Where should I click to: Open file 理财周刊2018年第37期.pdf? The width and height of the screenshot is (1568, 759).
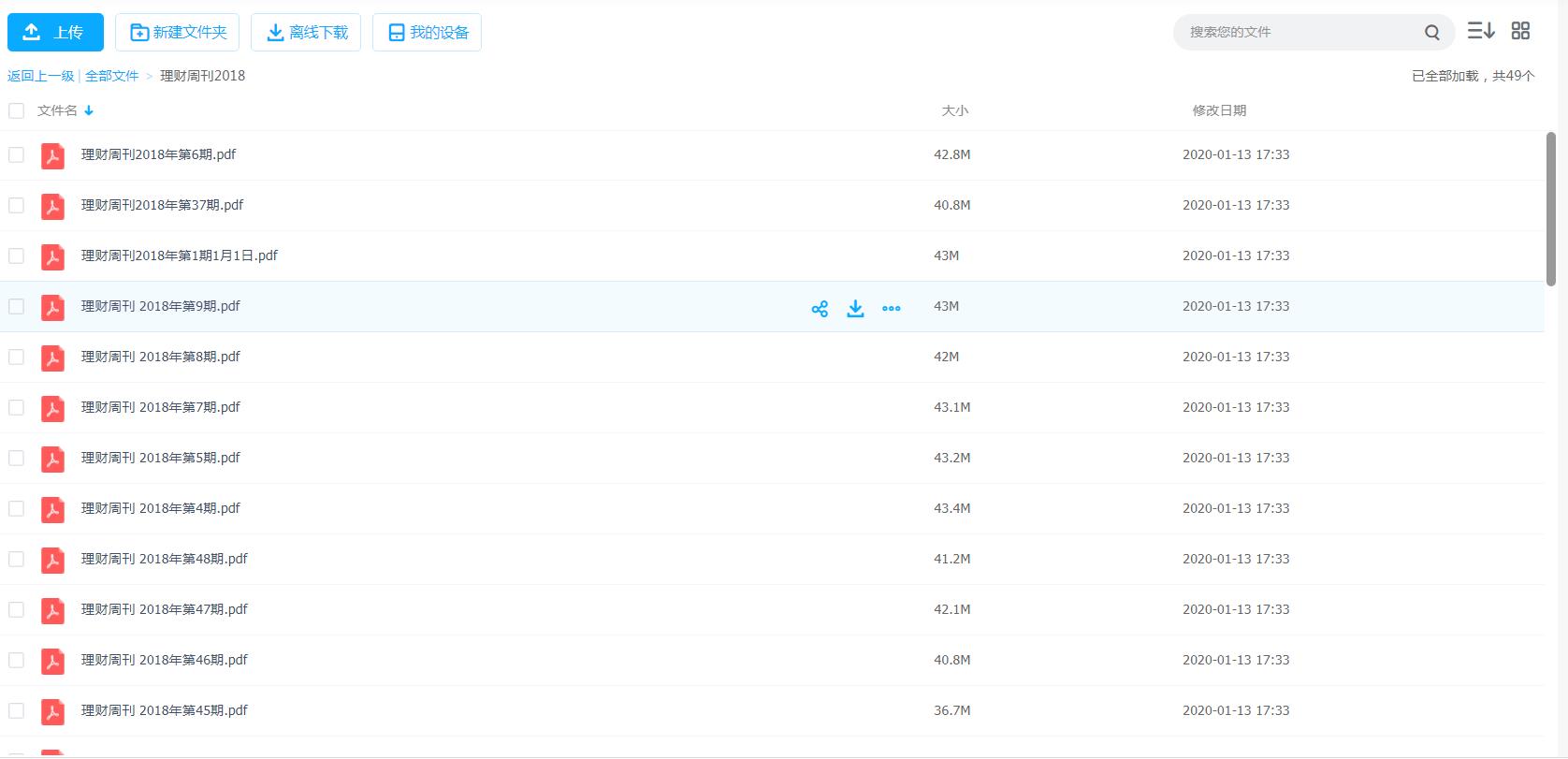[x=162, y=205]
